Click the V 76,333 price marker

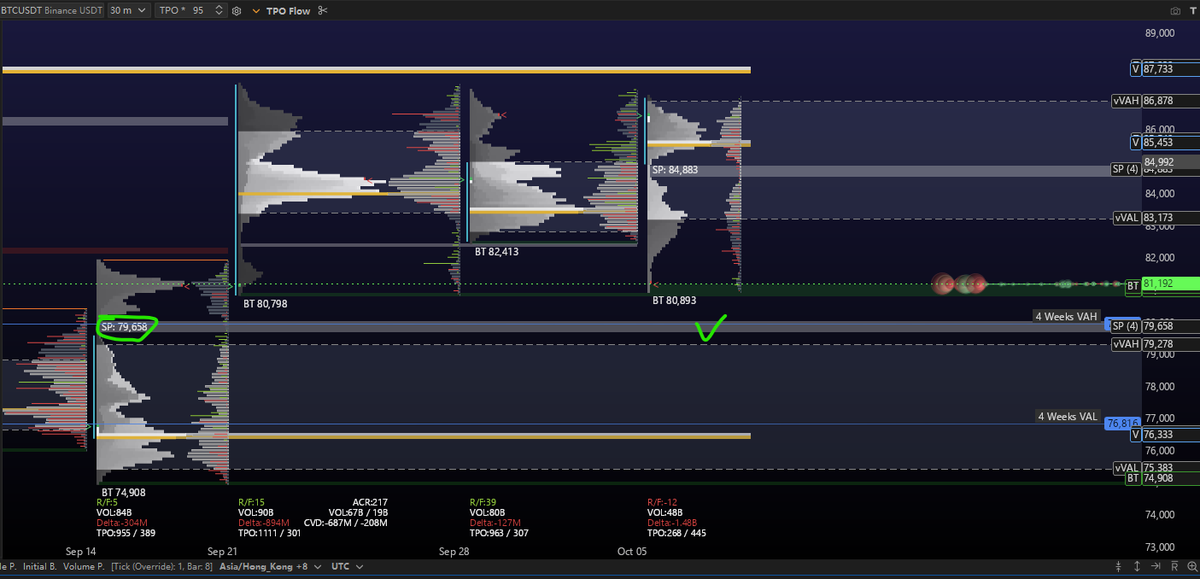[x=1164, y=435]
